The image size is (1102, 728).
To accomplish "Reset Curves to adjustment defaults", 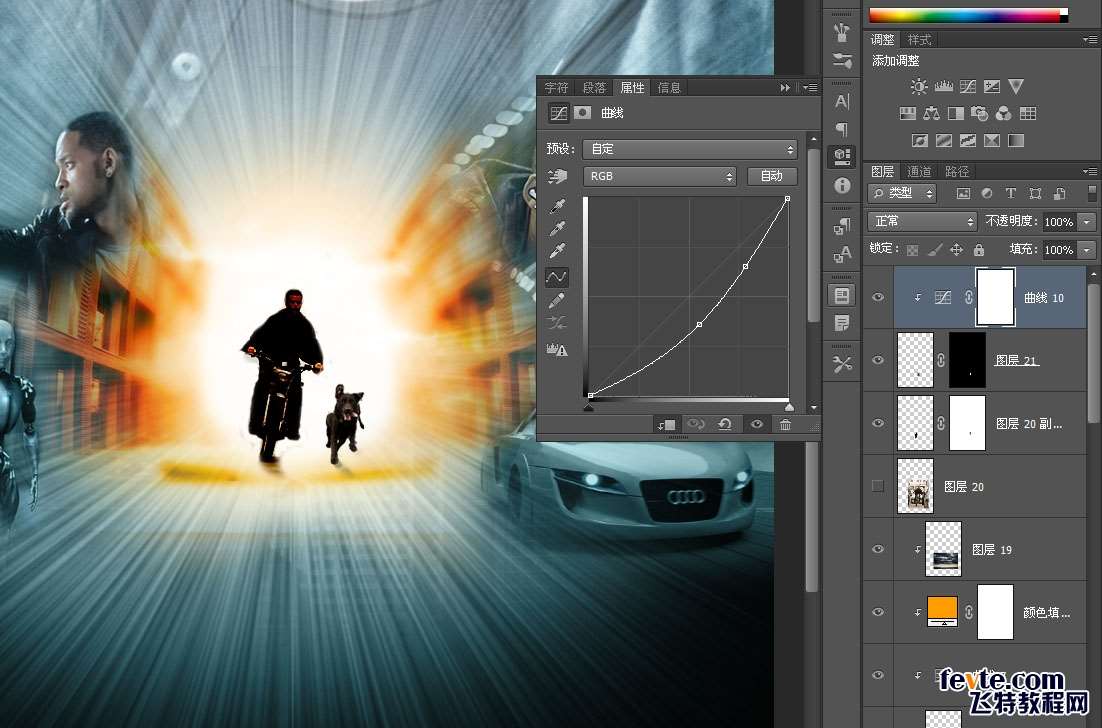I will [x=725, y=424].
